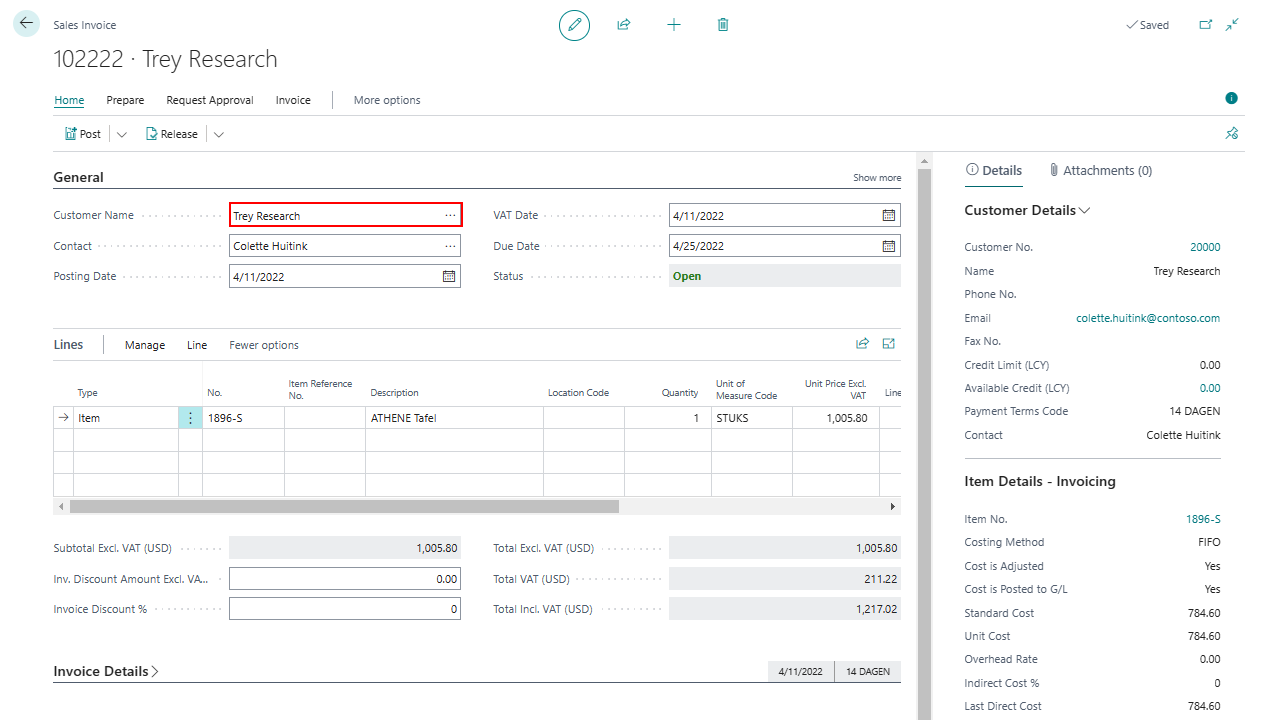
Task: Open the page in a new window
Action: [x=1206, y=25]
